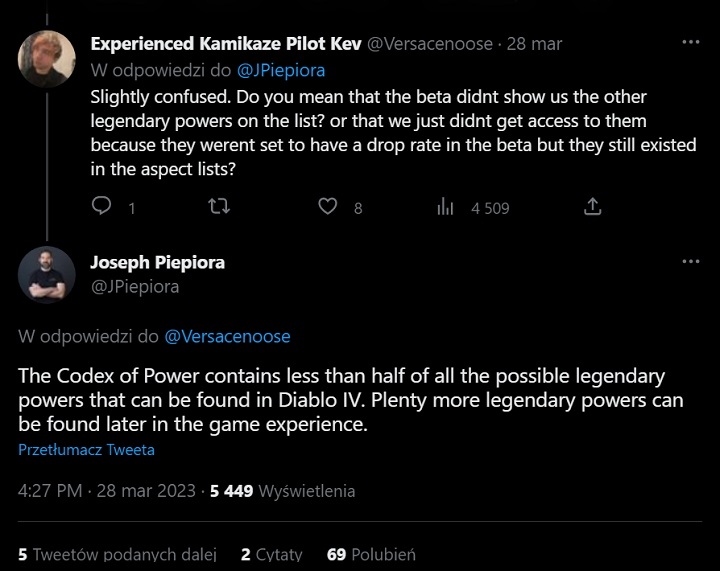This screenshot has height=571, width=720.
Task: View the 2 Cytaty quotes list
Action: pyautogui.click(x=272, y=554)
